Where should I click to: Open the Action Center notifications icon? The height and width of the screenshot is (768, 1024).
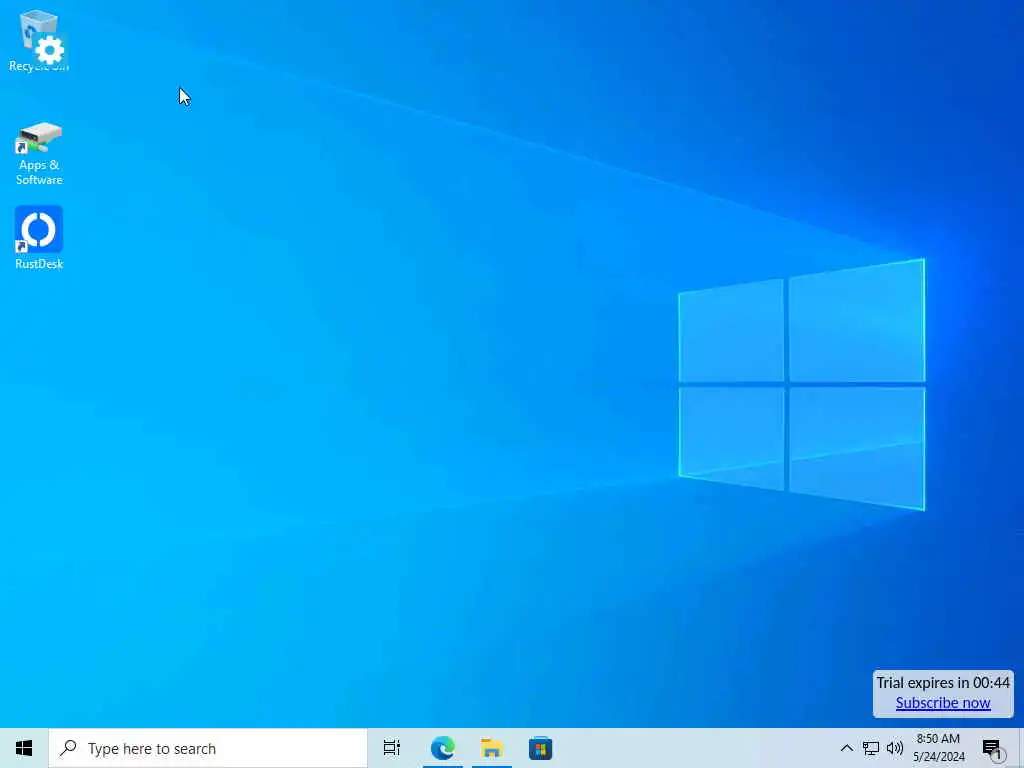(x=993, y=748)
